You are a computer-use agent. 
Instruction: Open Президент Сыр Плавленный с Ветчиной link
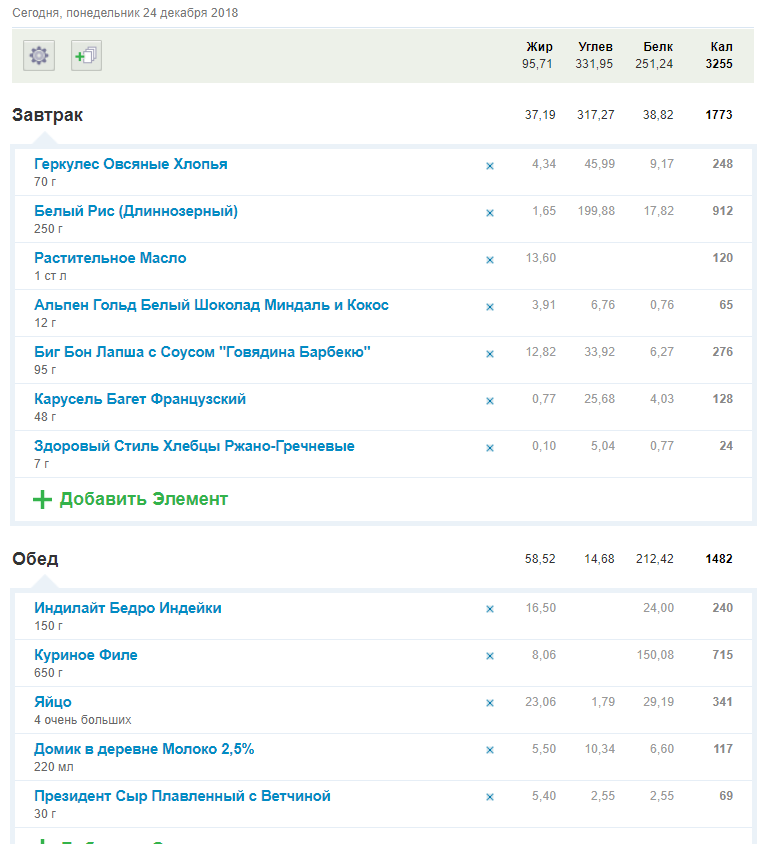click(182, 796)
